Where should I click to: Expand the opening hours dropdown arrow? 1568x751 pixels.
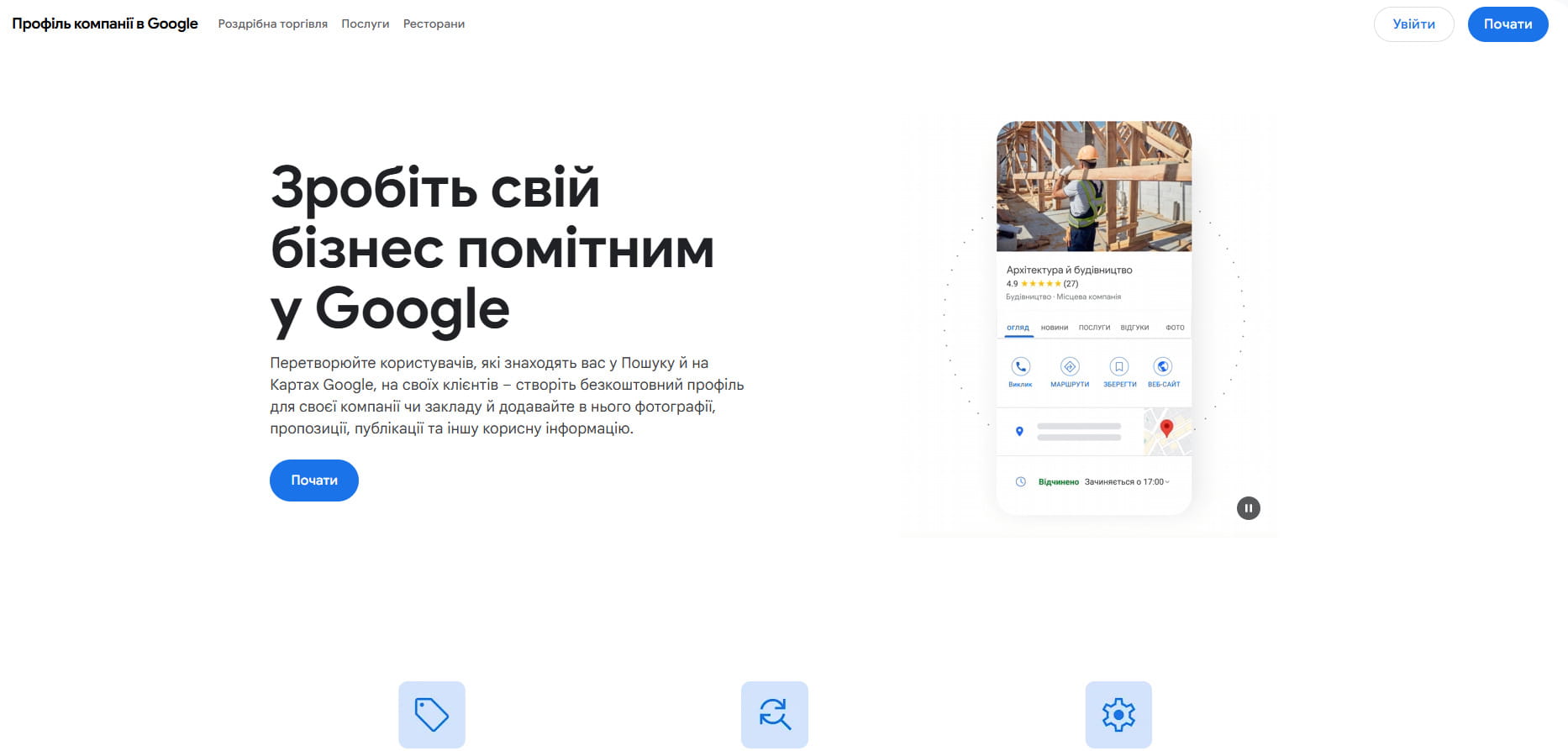[1167, 482]
